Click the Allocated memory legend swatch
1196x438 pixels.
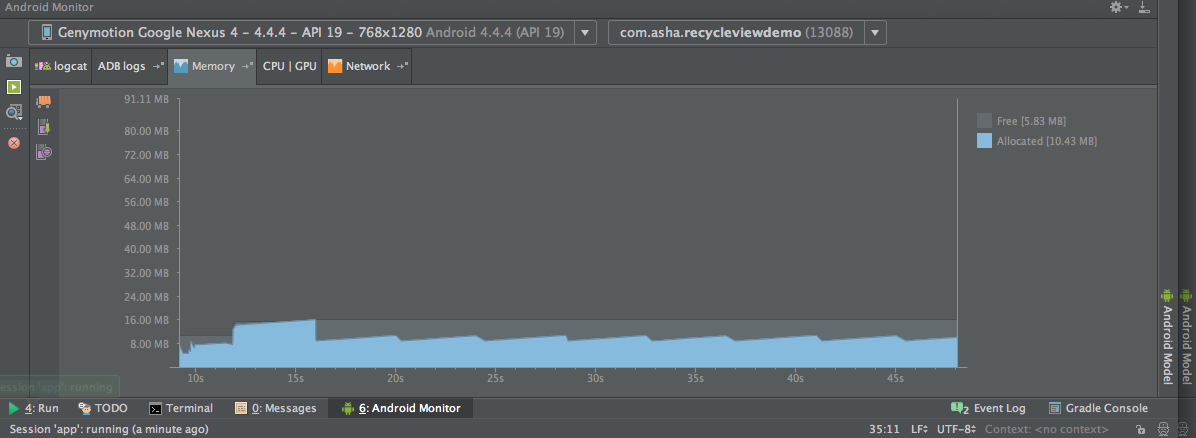[984, 140]
